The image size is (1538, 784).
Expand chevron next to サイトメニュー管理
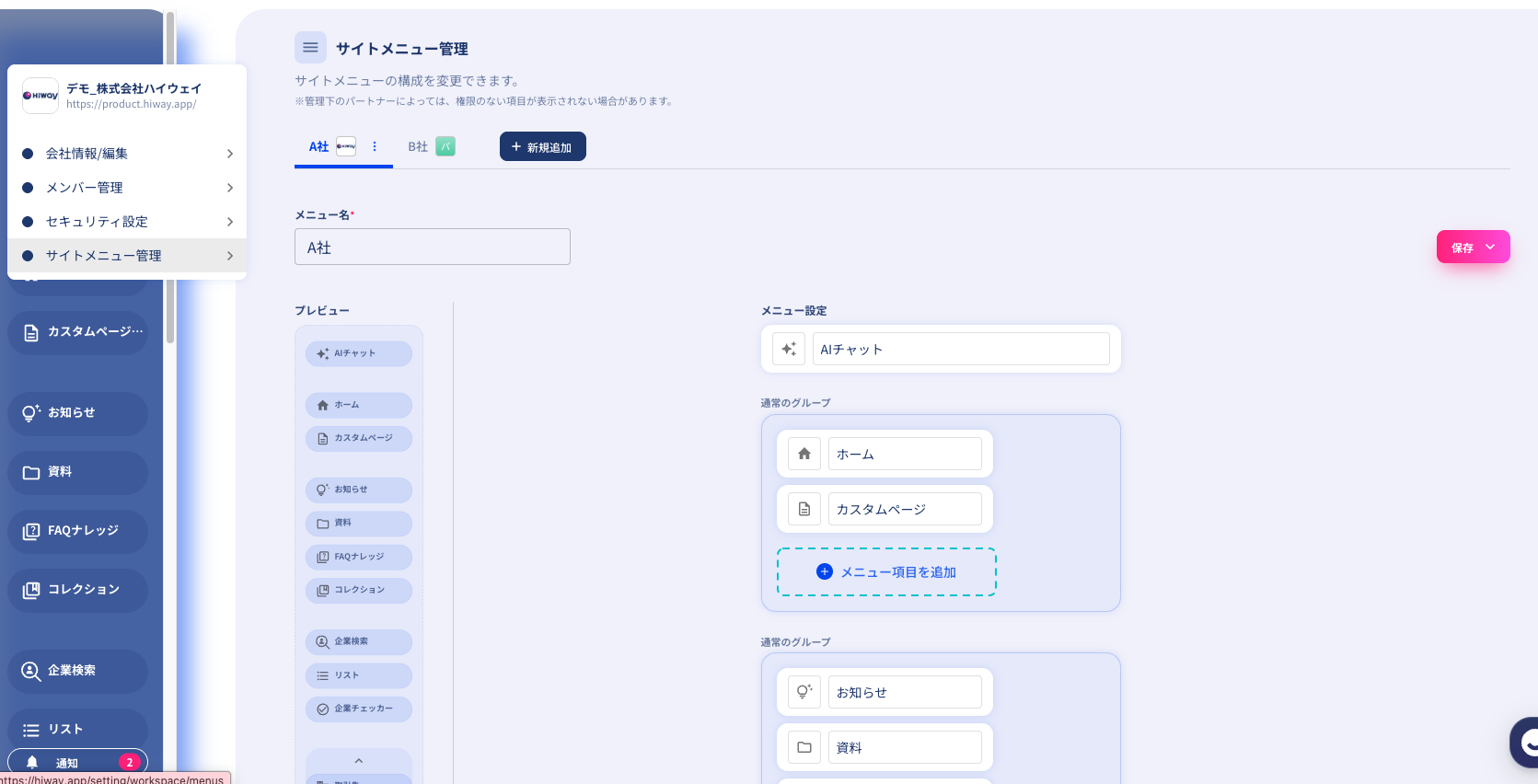[x=230, y=256]
